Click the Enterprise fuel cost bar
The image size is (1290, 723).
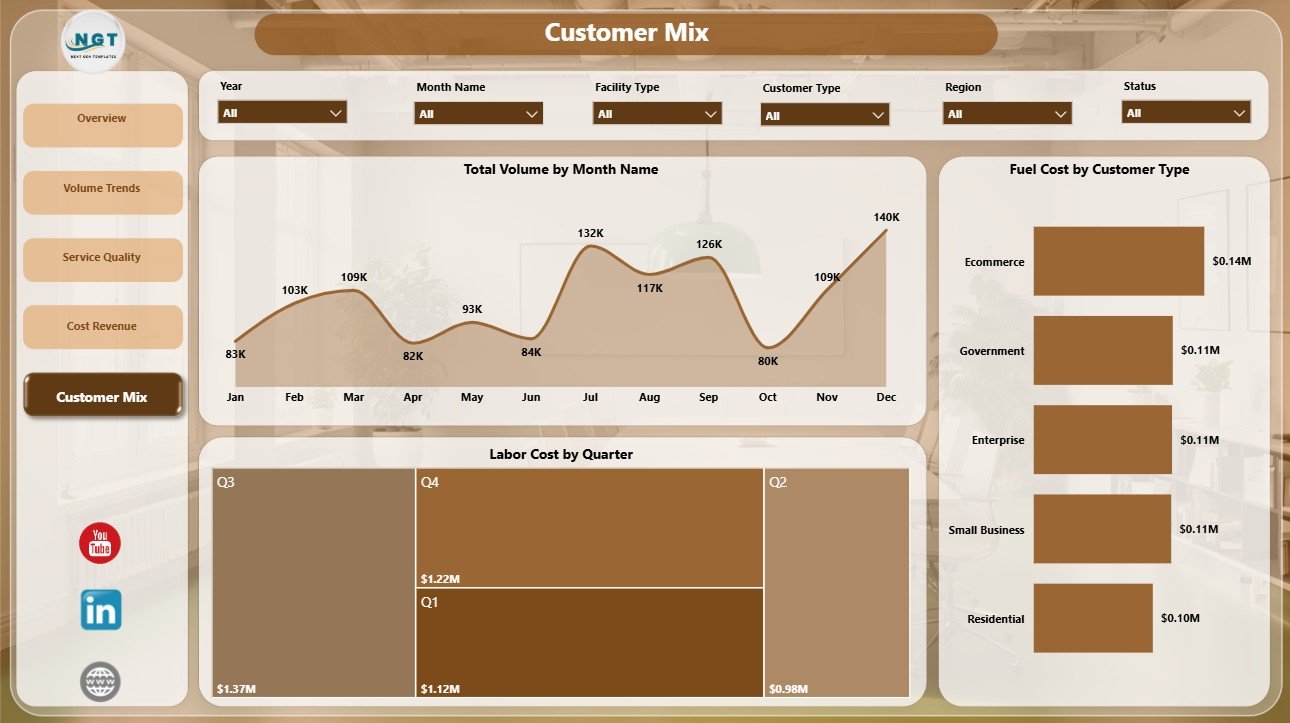(1103, 439)
